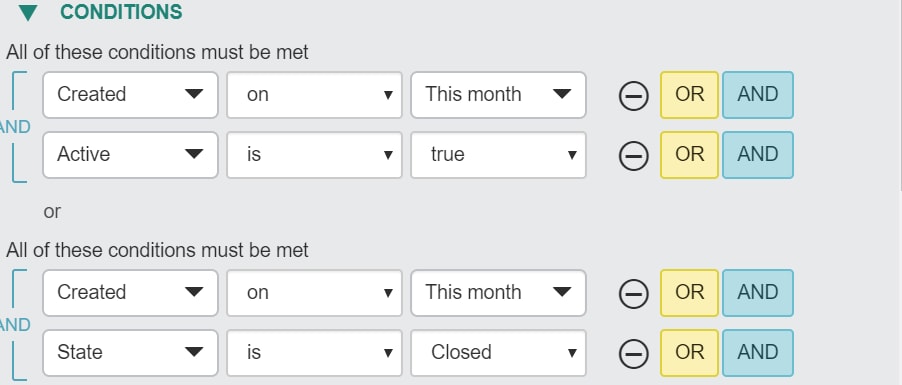Click OR button on State row
Image resolution: width=902 pixels, height=385 pixels.
coord(689,353)
